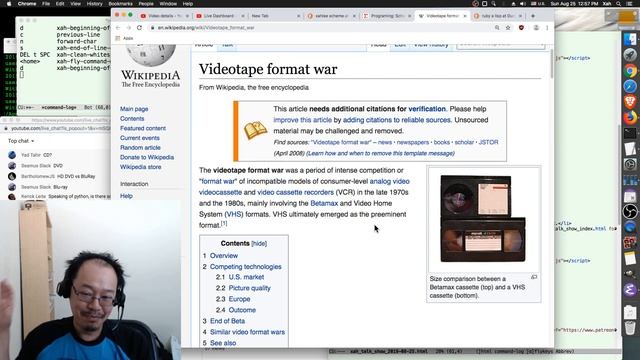Screen dimensions: 640x360
Task: Click 'HD DVD vs BluRay' chat message
Action: [x=76, y=177]
